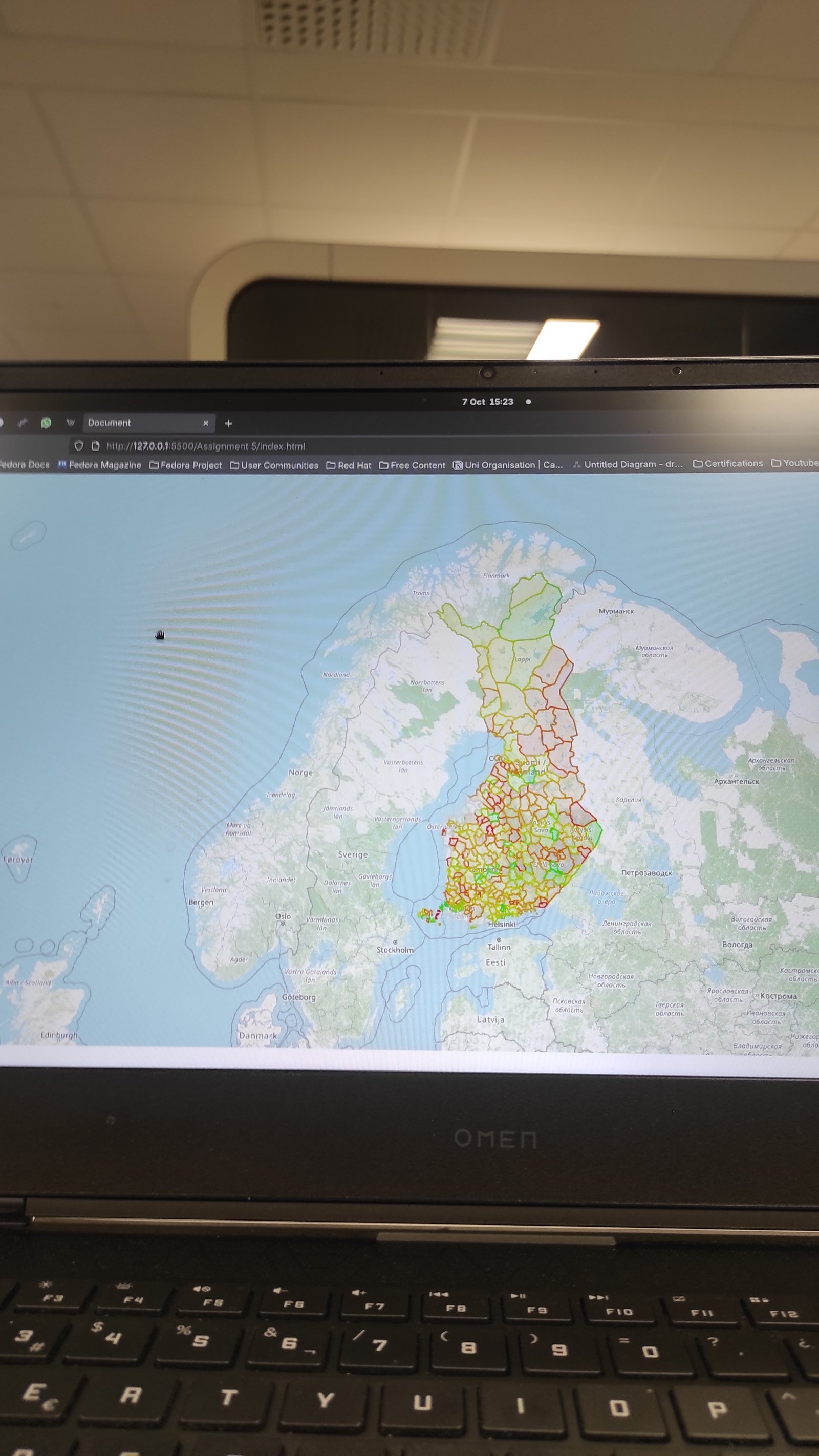The image size is (819, 1456).
Task: Click the Finnmark region label
Action: coord(496,576)
